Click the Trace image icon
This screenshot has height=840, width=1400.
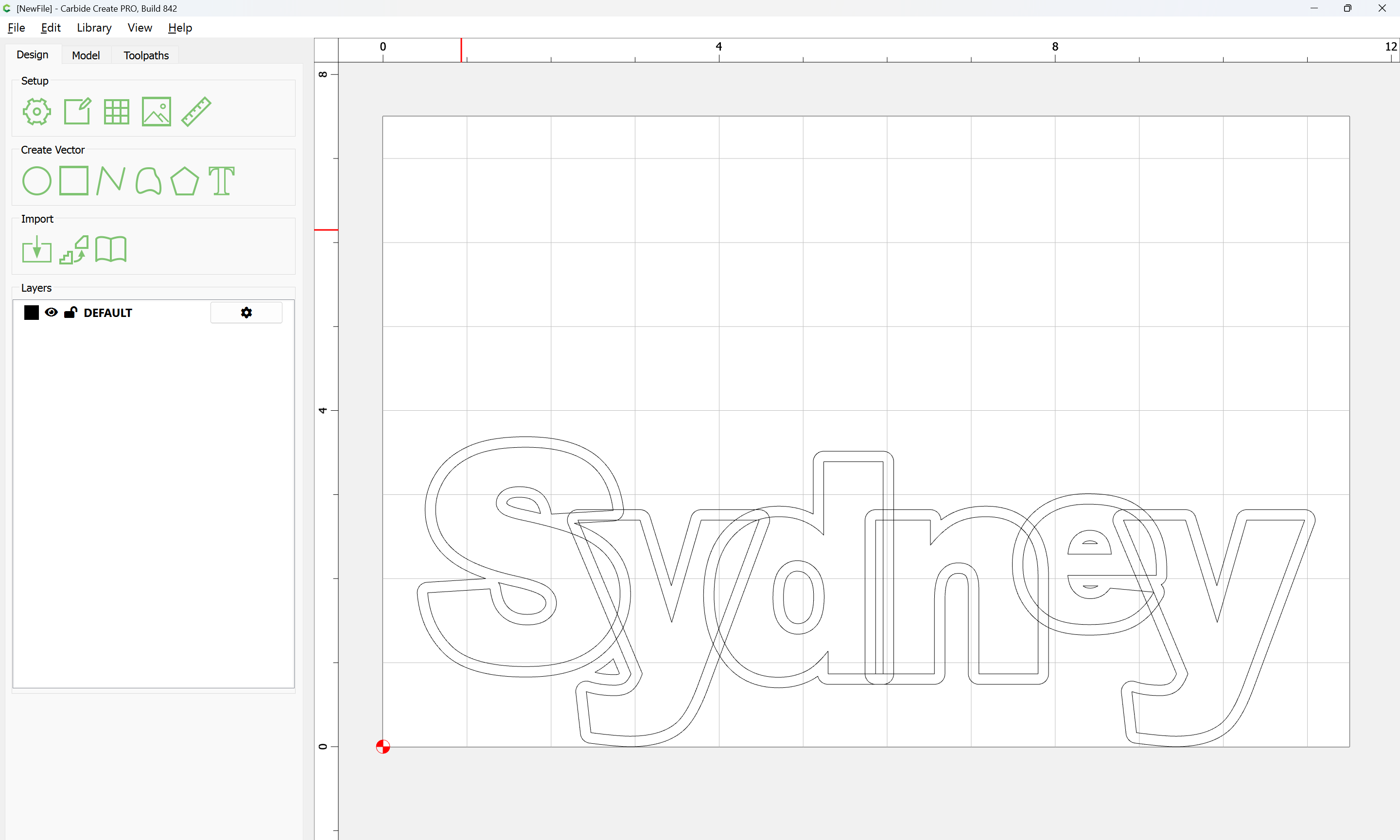tap(74, 250)
